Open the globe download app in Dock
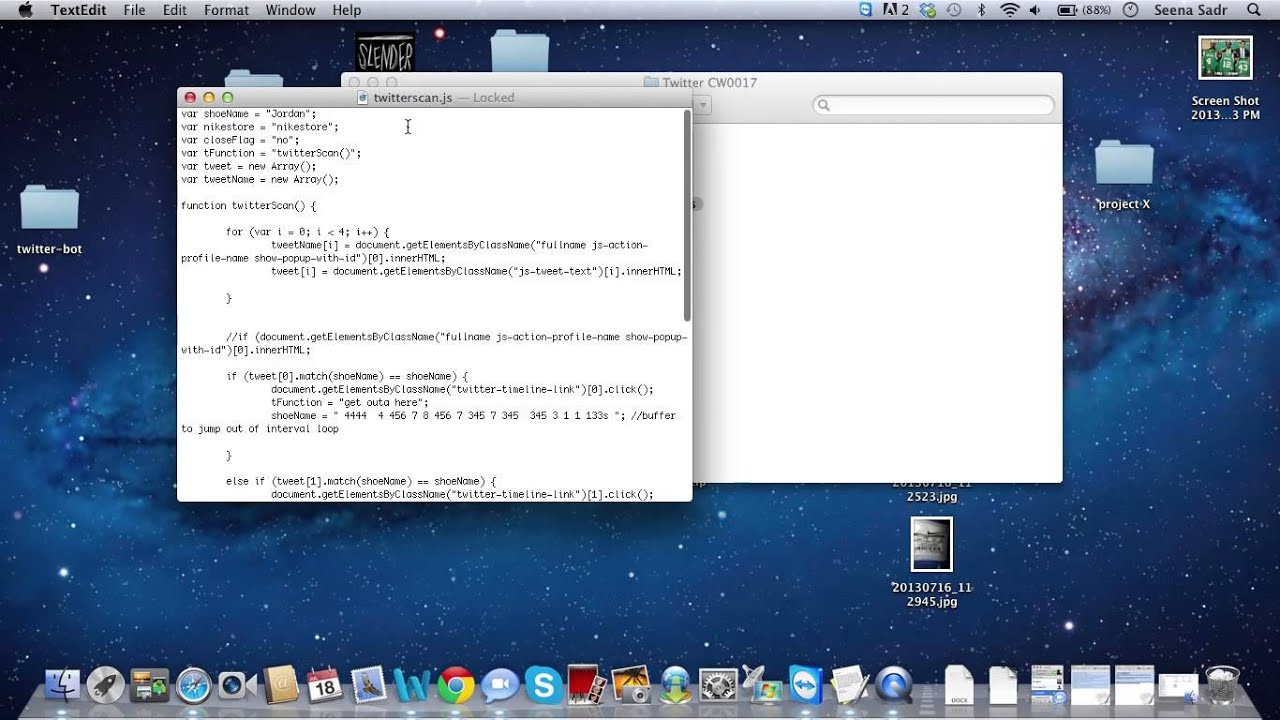 coord(675,685)
